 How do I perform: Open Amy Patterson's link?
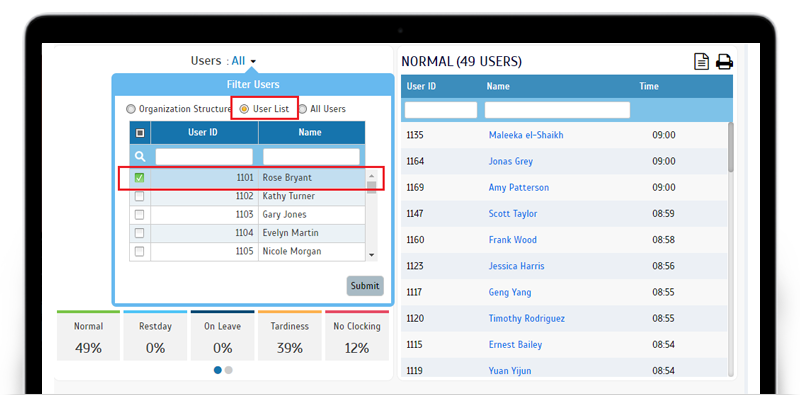(x=519, y=187)
